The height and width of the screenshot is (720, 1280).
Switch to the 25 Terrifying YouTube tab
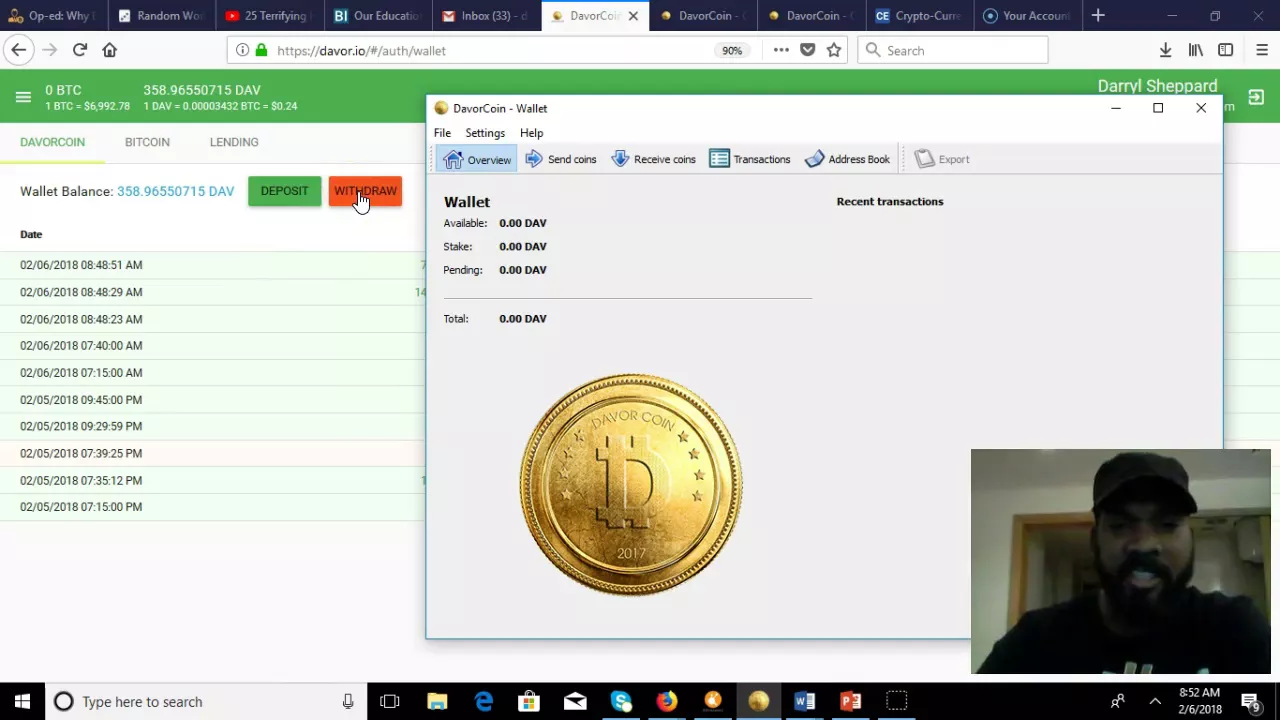click(270, 15)
